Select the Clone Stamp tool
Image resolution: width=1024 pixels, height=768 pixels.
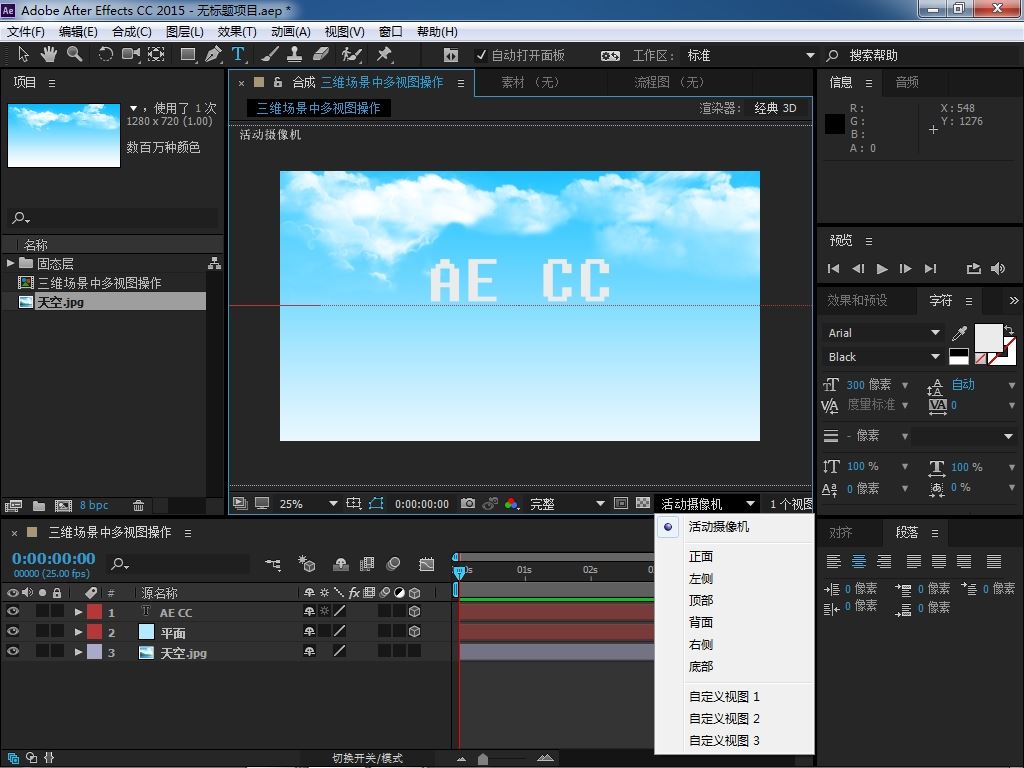295,55
